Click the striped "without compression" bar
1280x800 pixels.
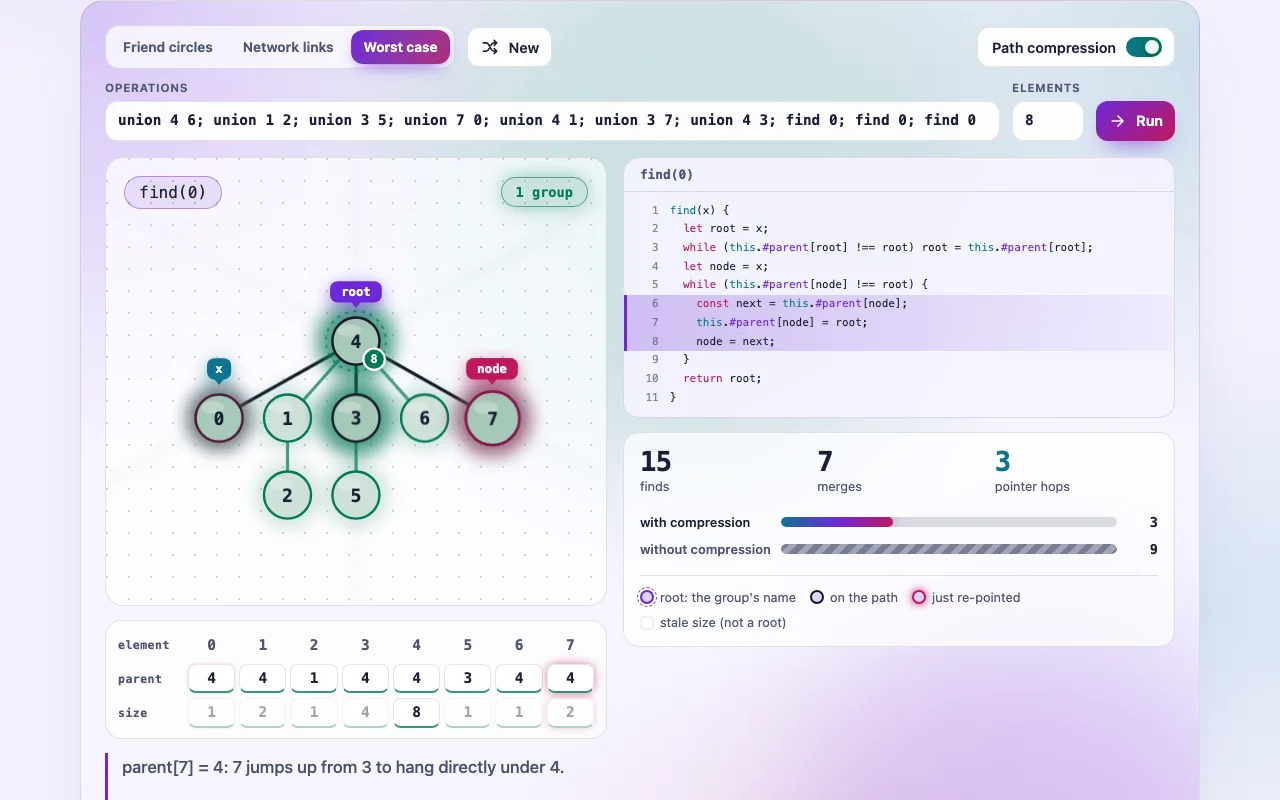948,549
